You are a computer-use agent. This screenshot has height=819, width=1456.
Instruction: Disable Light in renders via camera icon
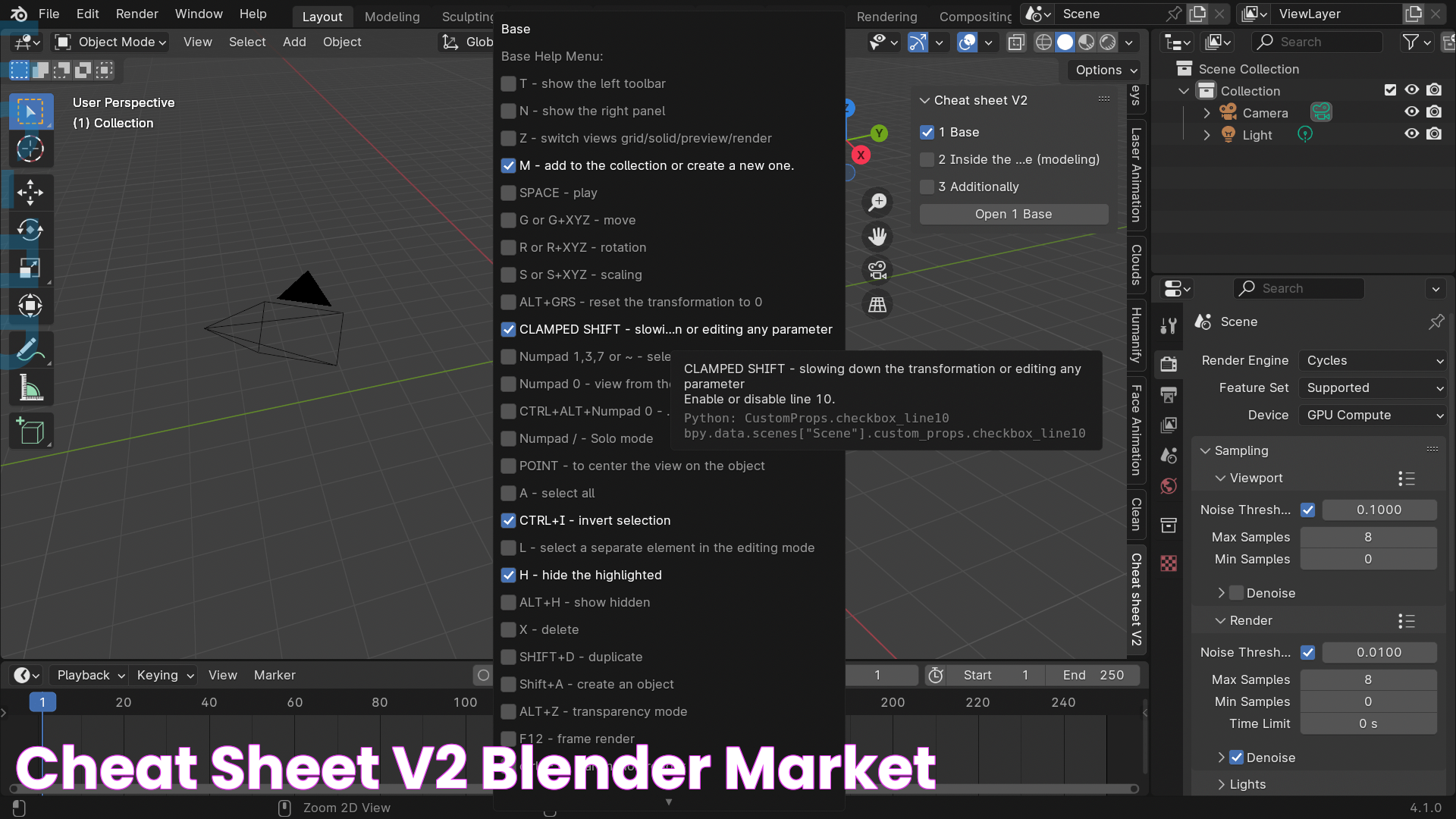(1434, 134)
